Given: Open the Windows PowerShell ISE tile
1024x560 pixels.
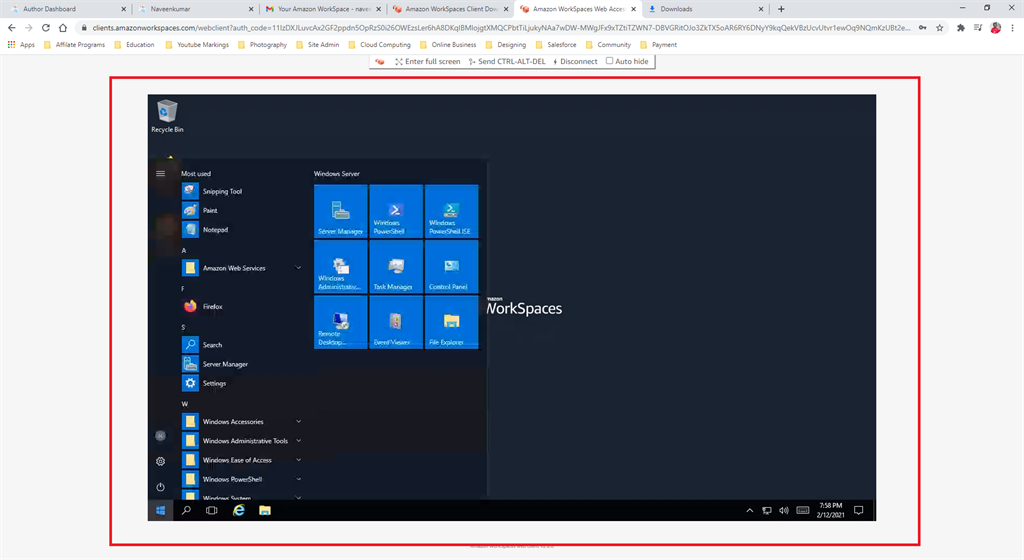Looking at the screenshot, I should [451, 211].
